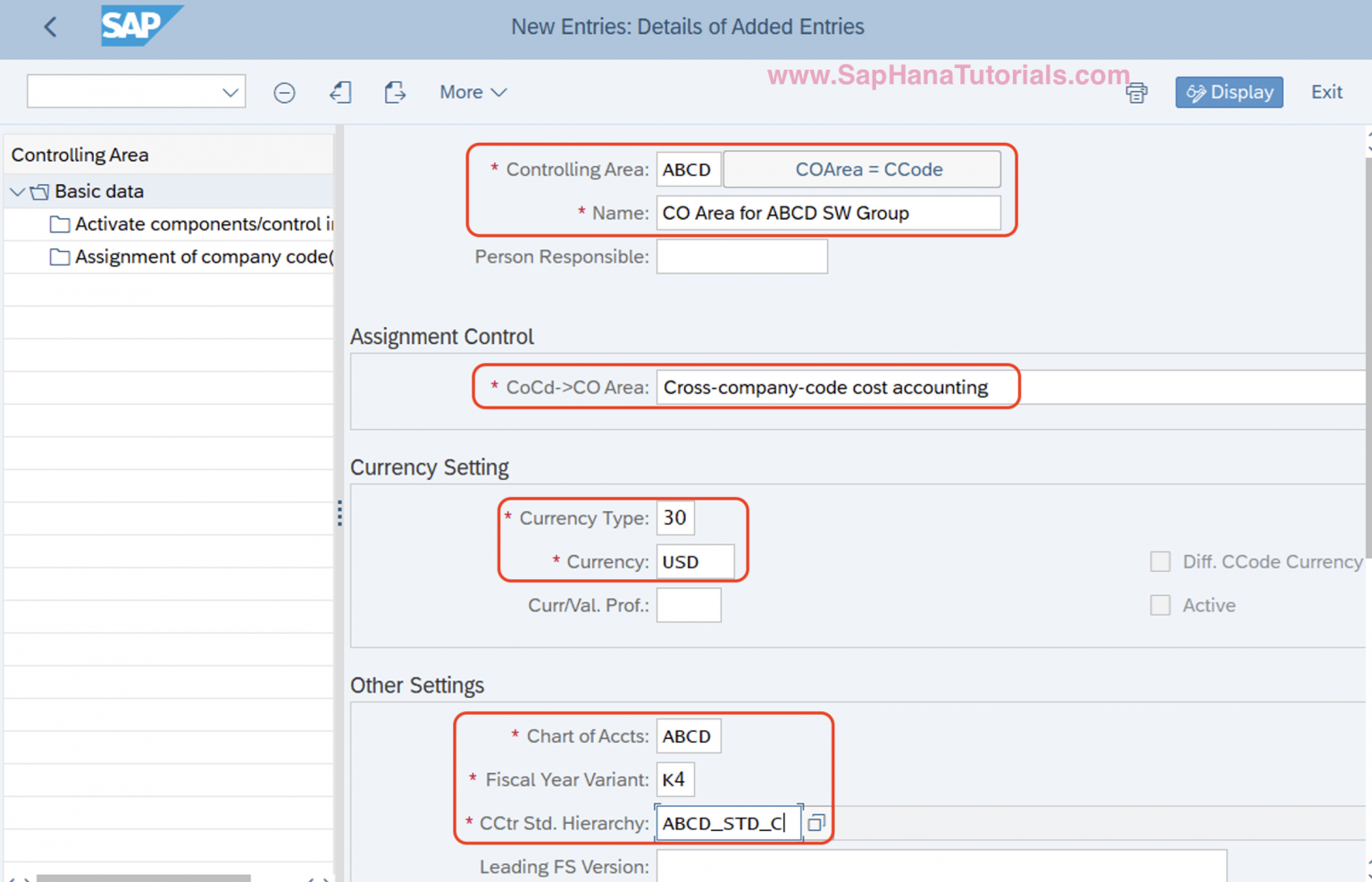Click the Delete entry minus icon
The height and width of the screenshot is (882, 1372).
284,92
